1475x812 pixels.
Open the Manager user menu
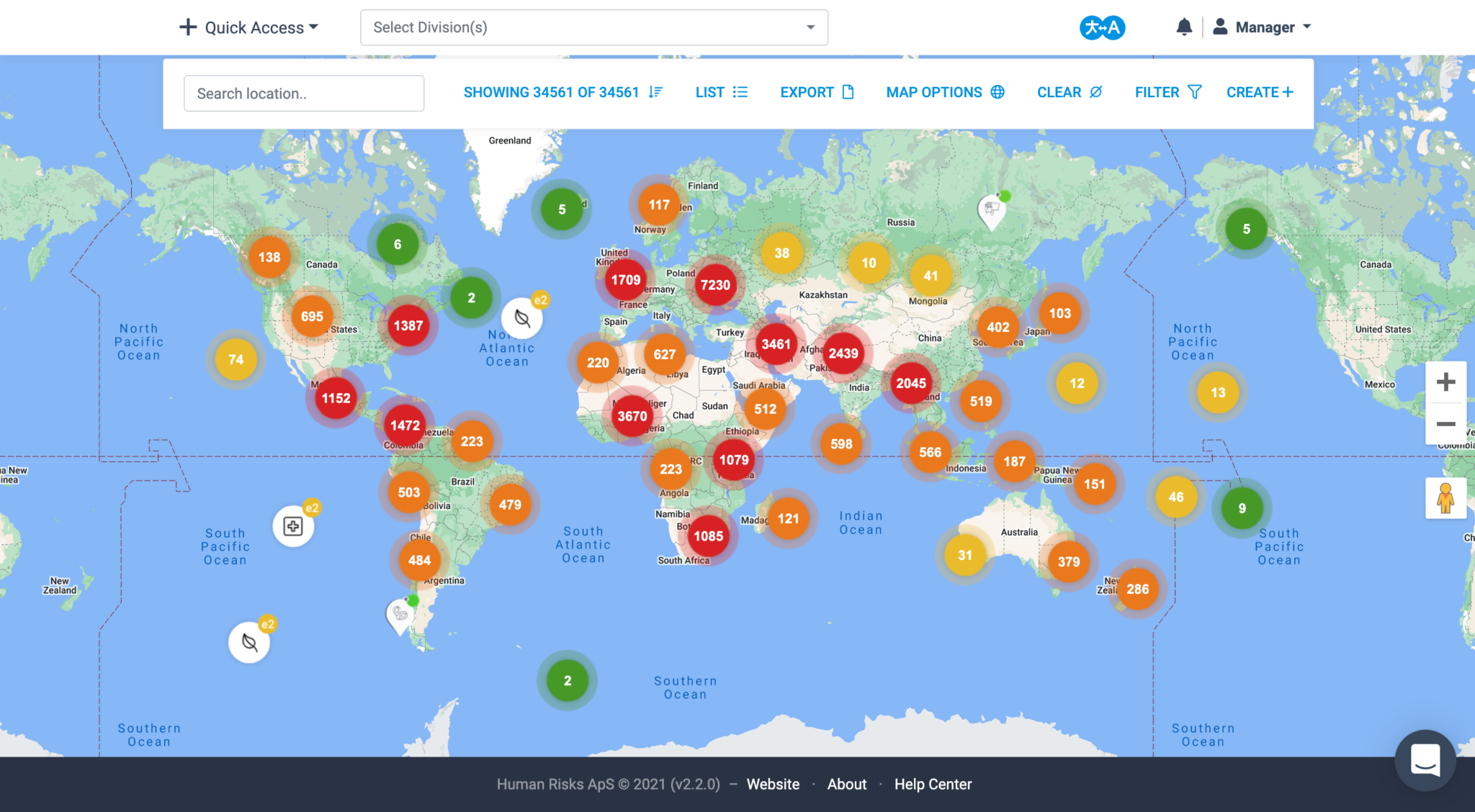(x=1263, y=27)
